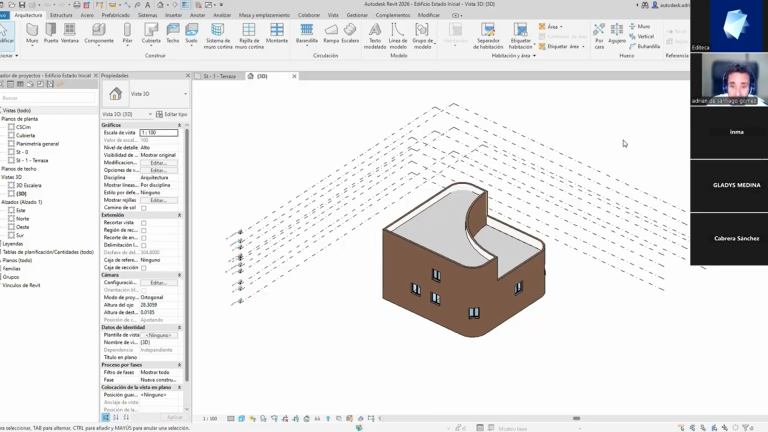The height and width of the screenshot is (432, 768).
Task: Select the Muro wall tool
Action: 32,33
